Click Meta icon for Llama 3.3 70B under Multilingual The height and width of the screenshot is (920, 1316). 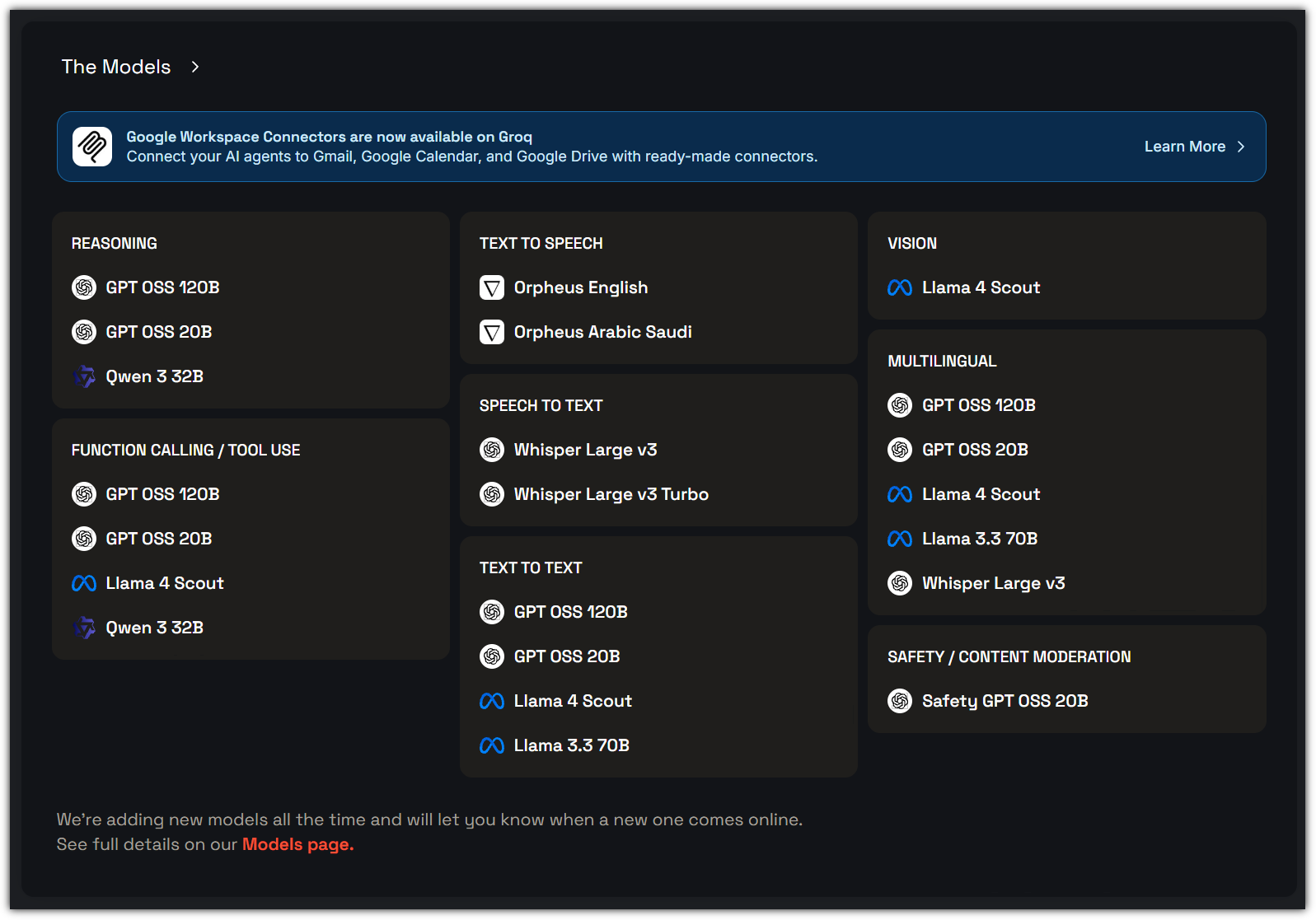tap(900, 539)
